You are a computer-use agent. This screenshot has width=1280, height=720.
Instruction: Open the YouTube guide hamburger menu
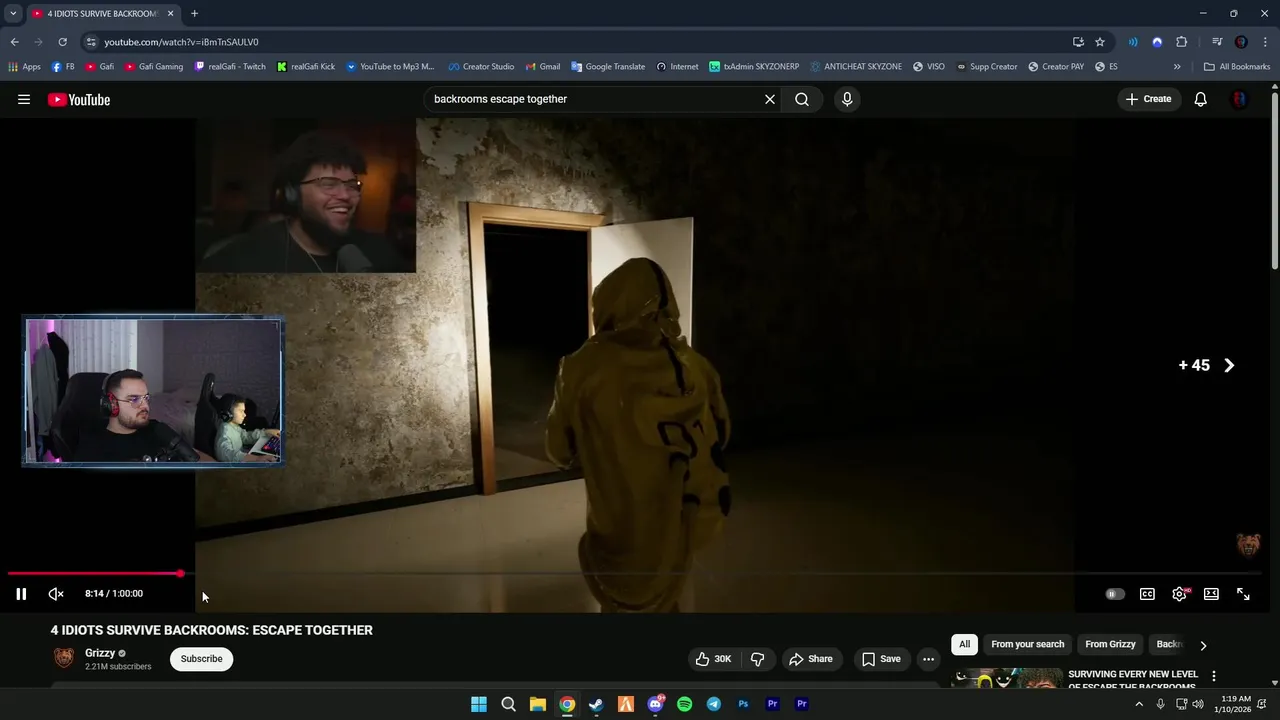pyautogui.click(x=24, y=99)
